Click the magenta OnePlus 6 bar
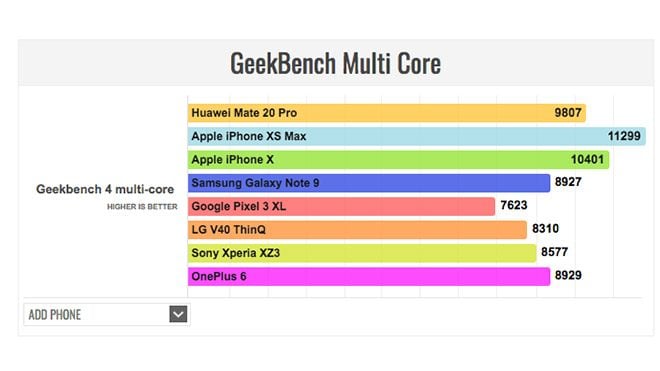This screenshot has width=660, height=371. click(369, 277)
